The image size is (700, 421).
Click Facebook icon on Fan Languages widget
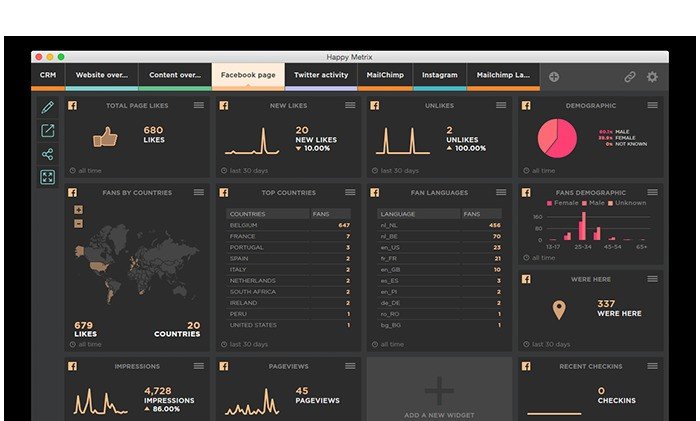375,192
